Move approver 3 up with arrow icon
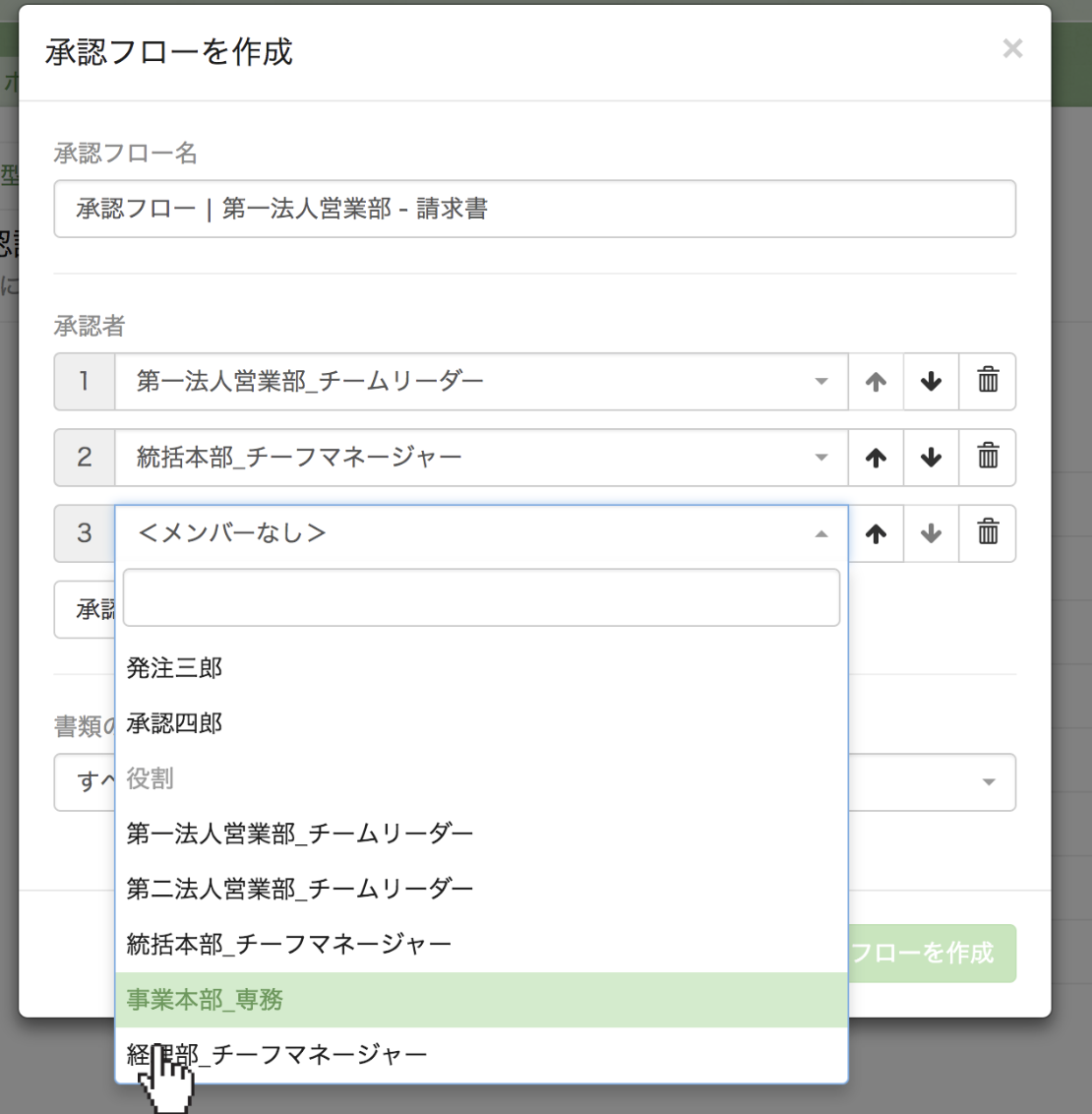Viewport: 1092px width, 1114px height. coord(876,533)
